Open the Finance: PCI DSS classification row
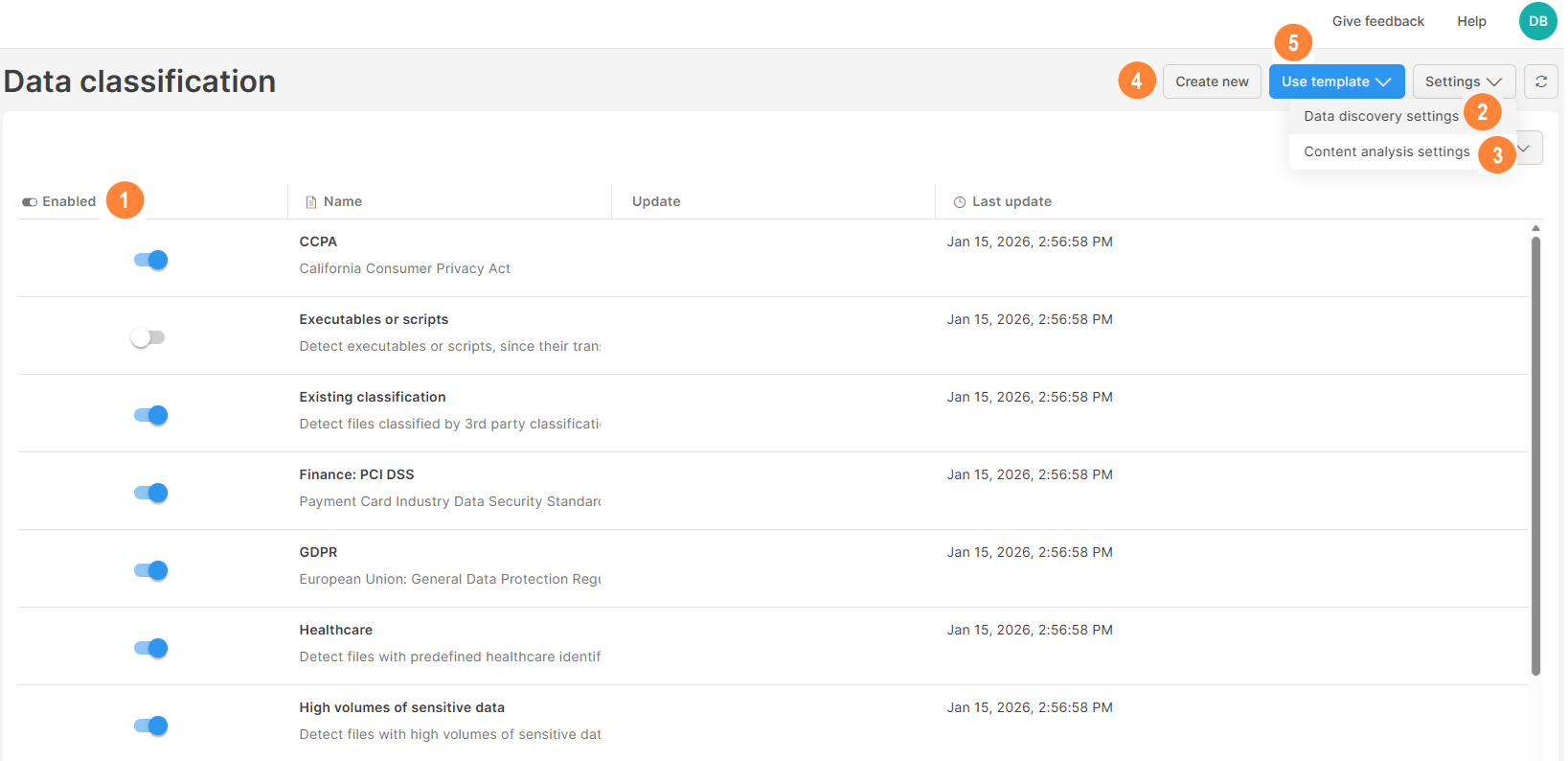 356,474
